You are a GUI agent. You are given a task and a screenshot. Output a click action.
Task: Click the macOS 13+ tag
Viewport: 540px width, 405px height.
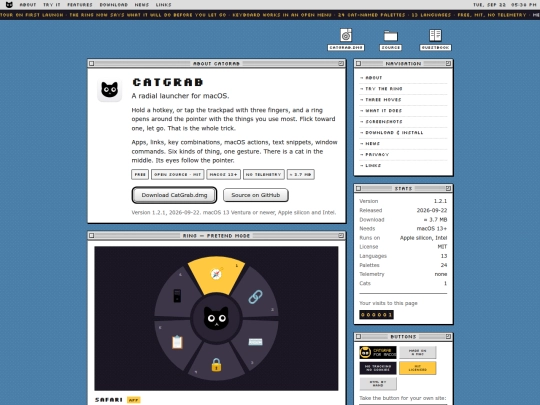coord(224,175)
